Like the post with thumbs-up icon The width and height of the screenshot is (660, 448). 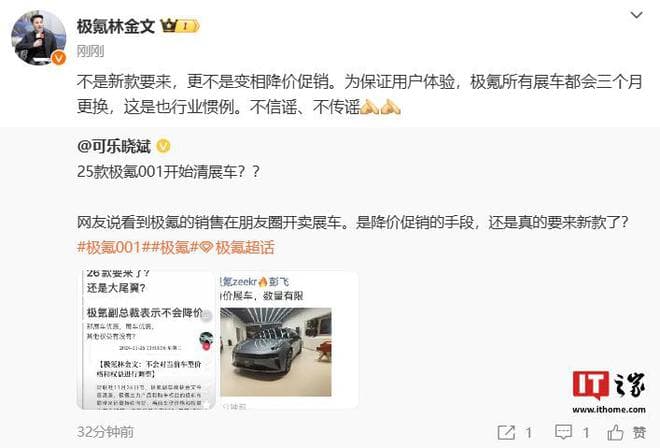click(x=615, y=432)
